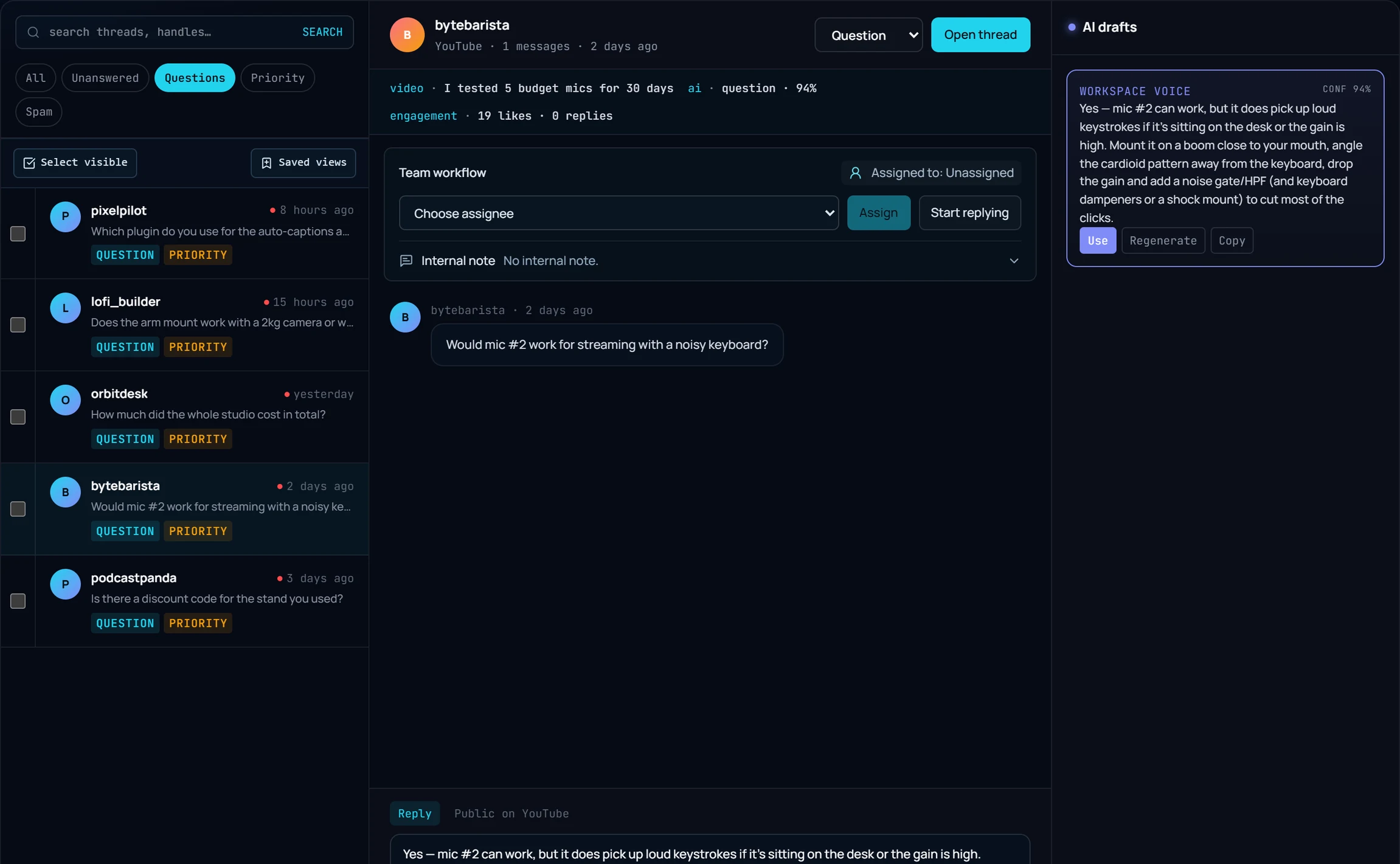1400x864 pixels.
Task: Open the Choose assignee dropdown
Action: point(619,213)
